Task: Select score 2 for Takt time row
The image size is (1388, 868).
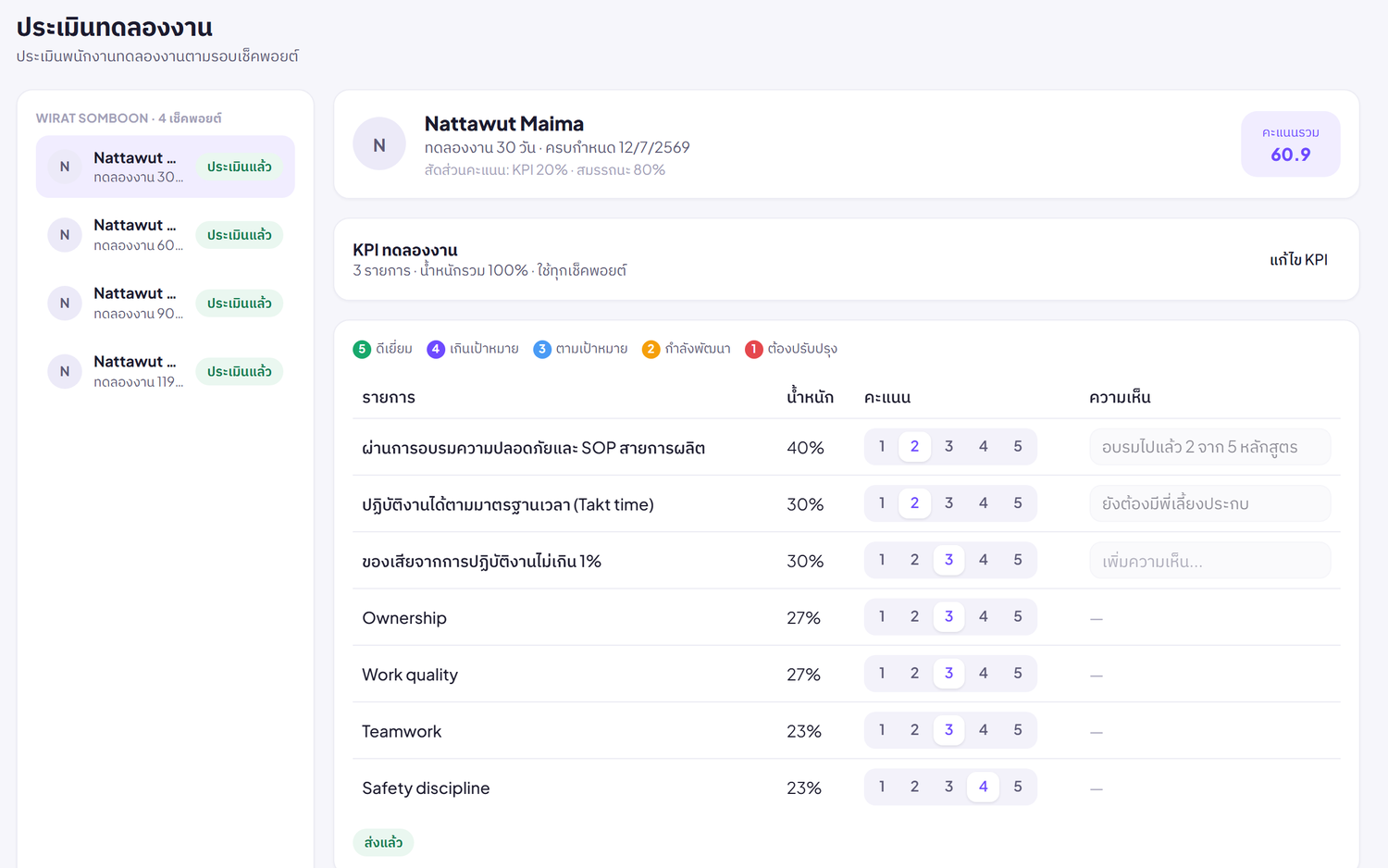Action: point(914,503)
